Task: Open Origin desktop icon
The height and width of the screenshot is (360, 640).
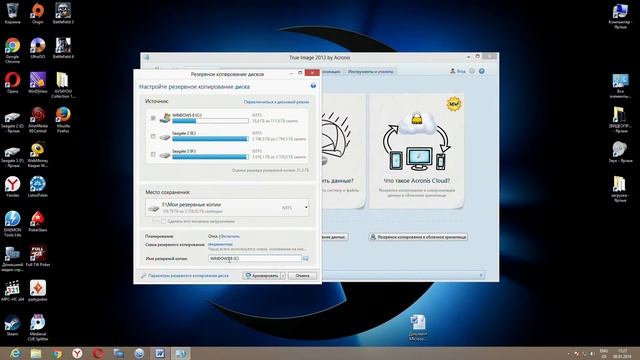Action: 38,13
